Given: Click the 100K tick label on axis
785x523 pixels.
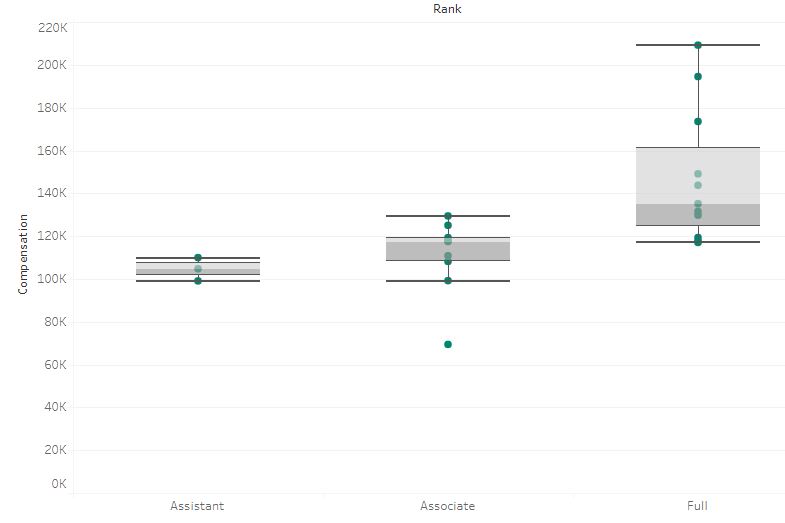Looking at the screenshot, I should [52, 279].
